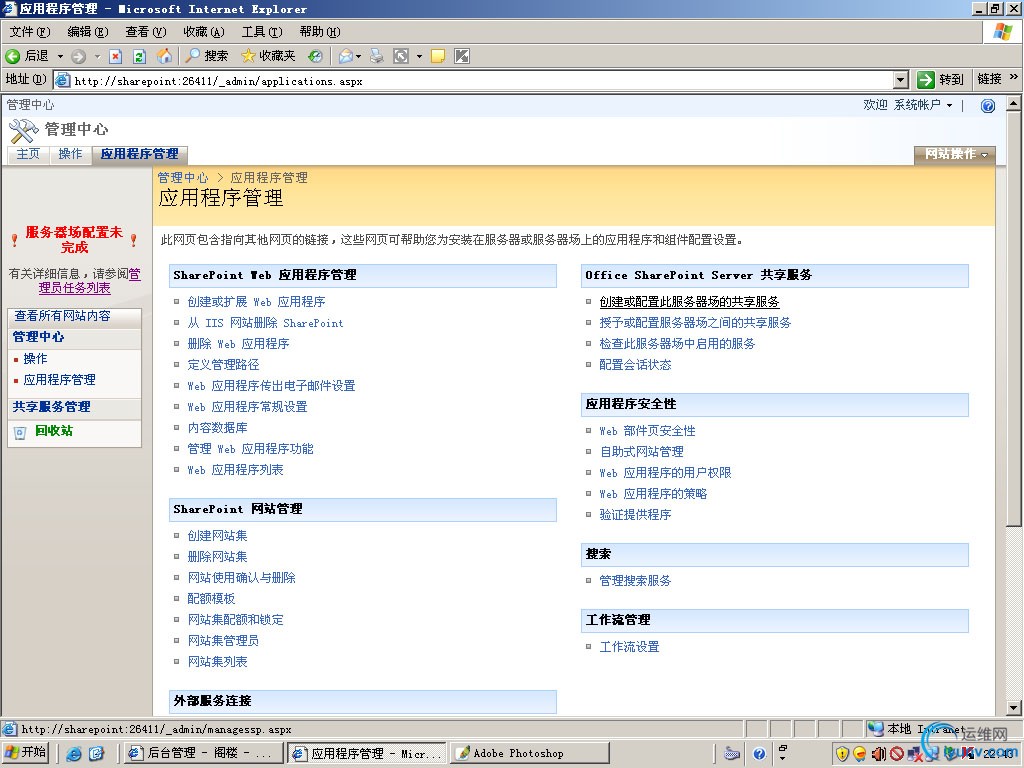1024x768 pixels.
Task: Click the Refresh page icon
Action: 139,56
